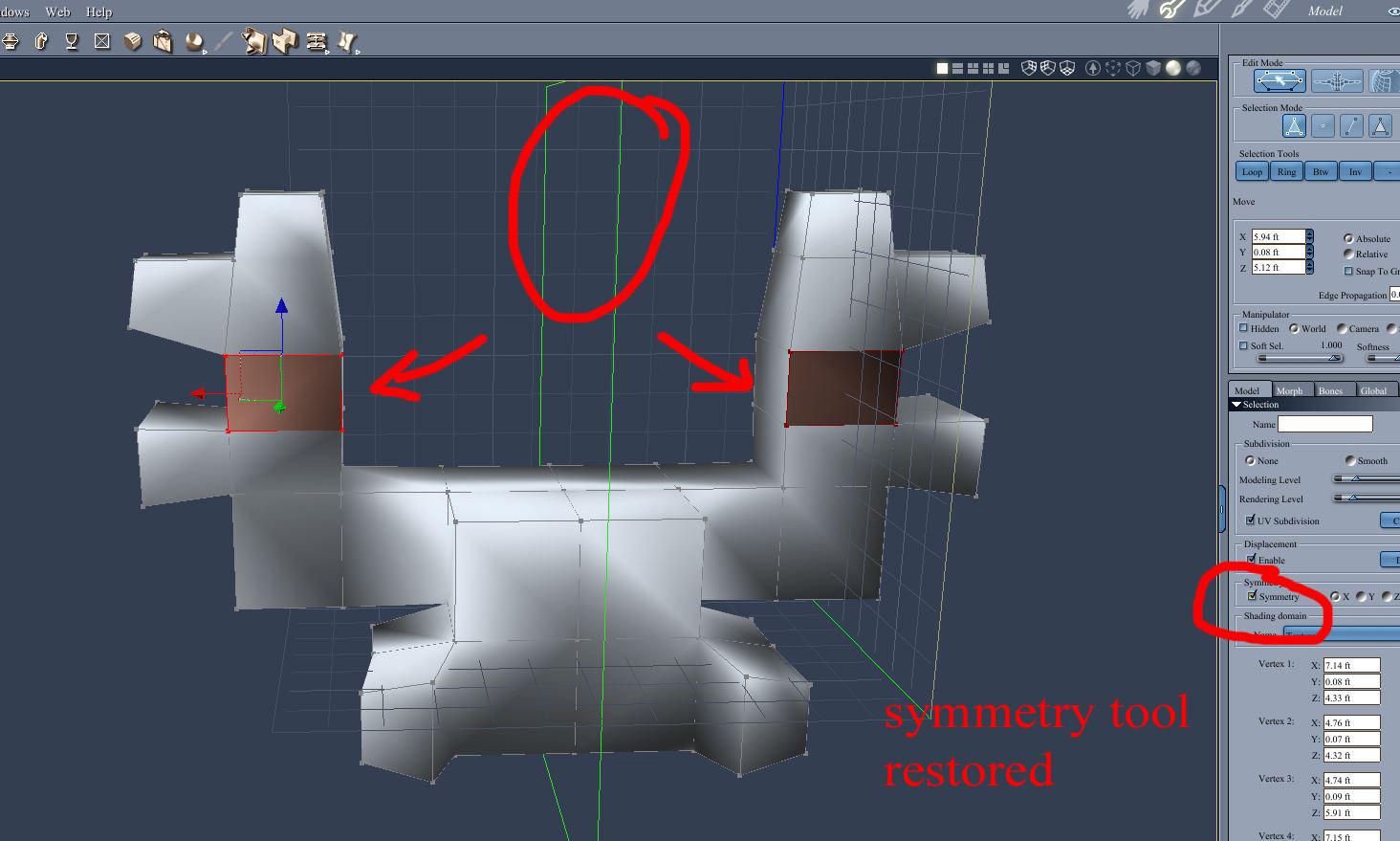Switch to the Model room wrench icon
The width and height of the screenshot is (1400, 841).
pyautogui.click(x=1172, y=10)
